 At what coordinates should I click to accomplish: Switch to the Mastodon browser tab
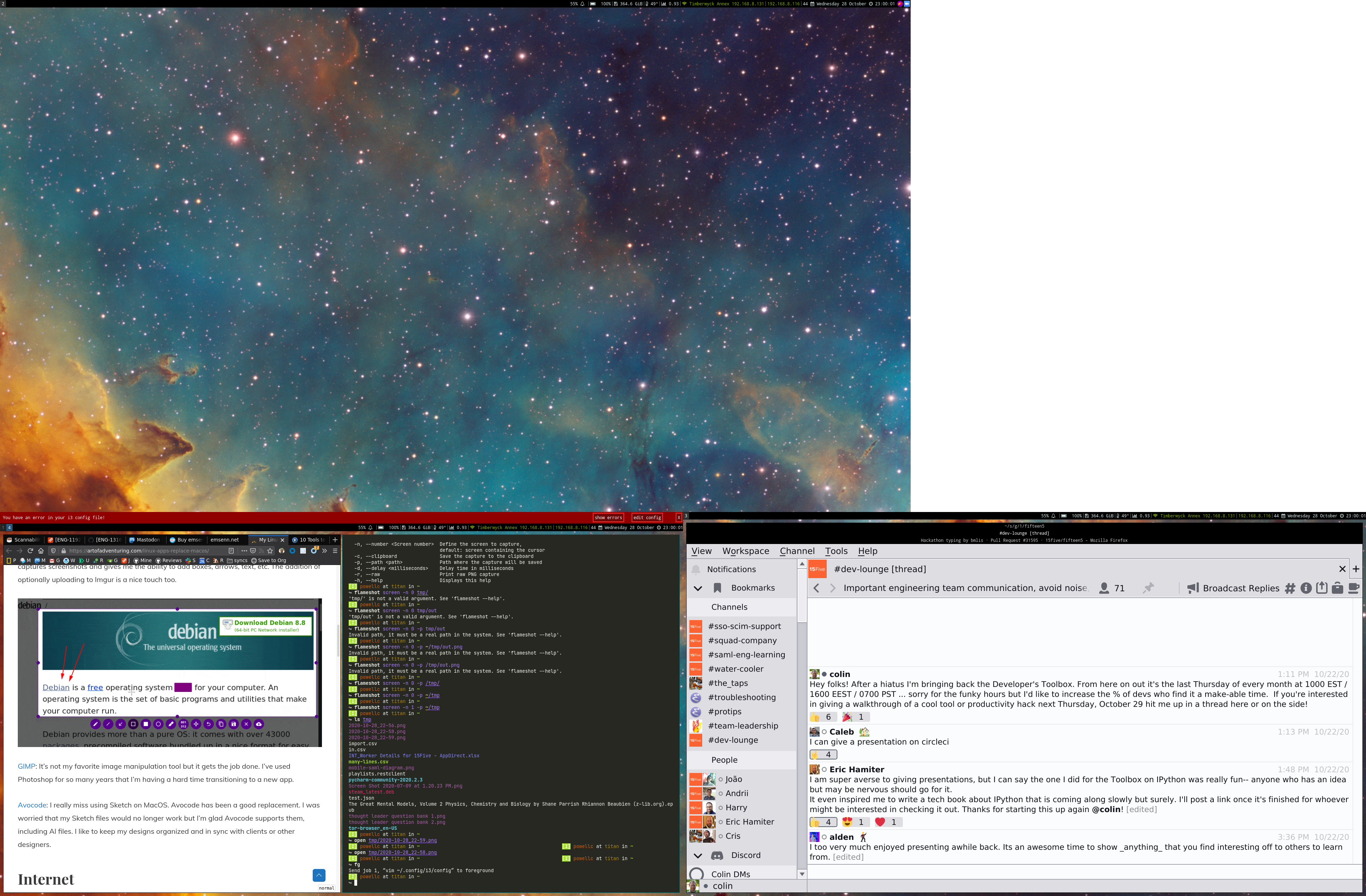coord(145,540)
